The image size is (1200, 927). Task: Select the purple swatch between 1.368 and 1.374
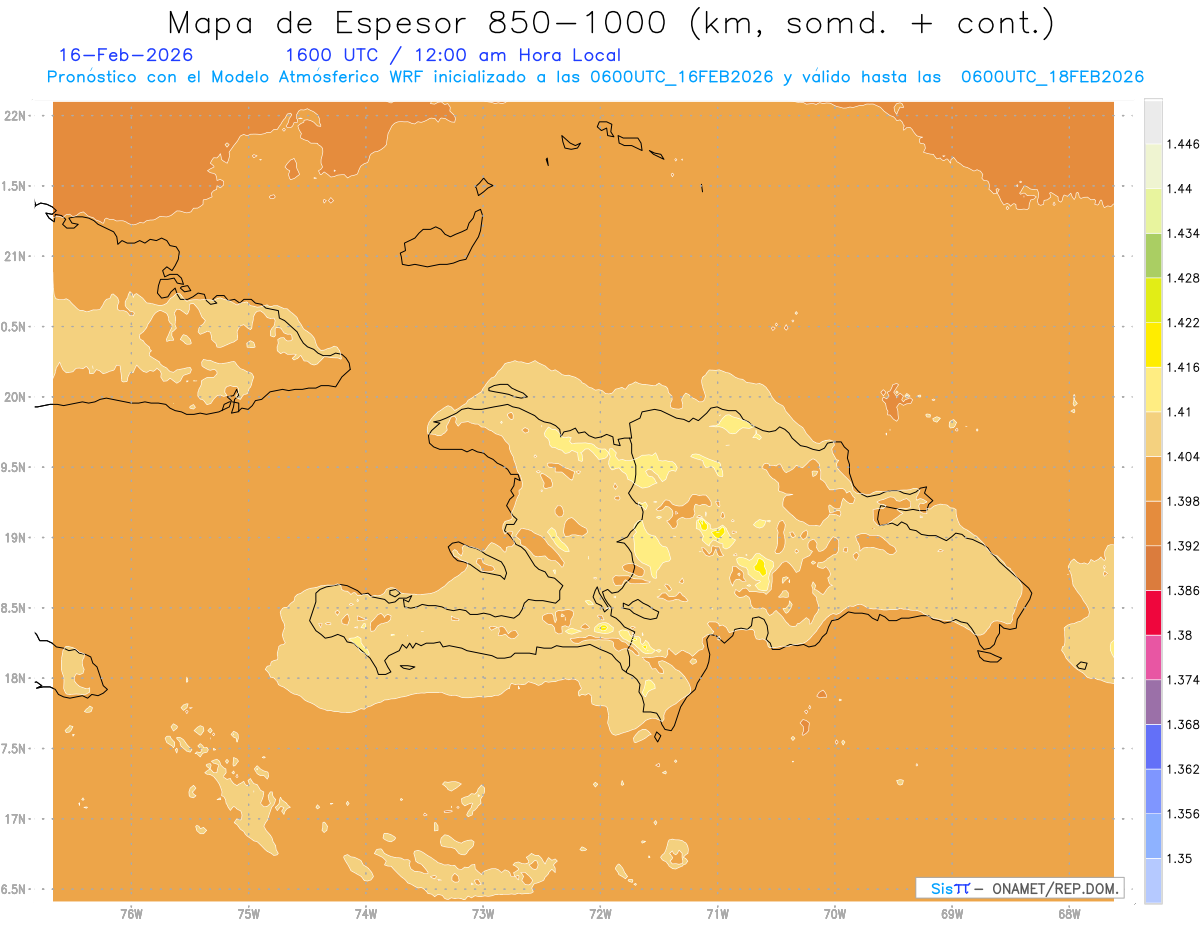coord(1153,701)
